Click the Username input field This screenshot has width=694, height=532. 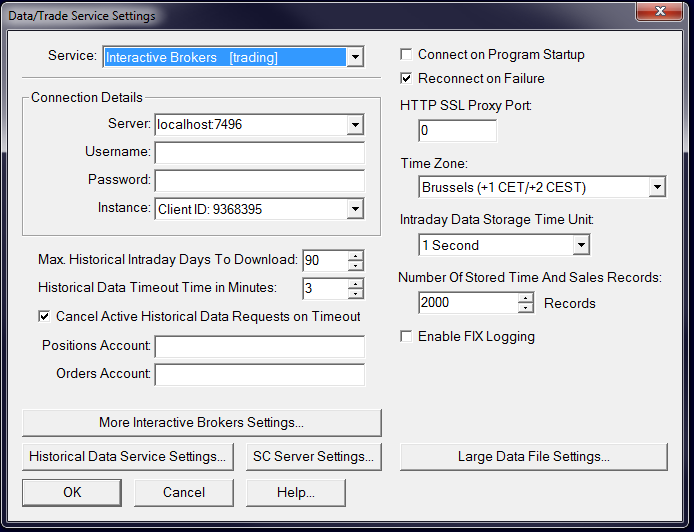click(259, 153)
